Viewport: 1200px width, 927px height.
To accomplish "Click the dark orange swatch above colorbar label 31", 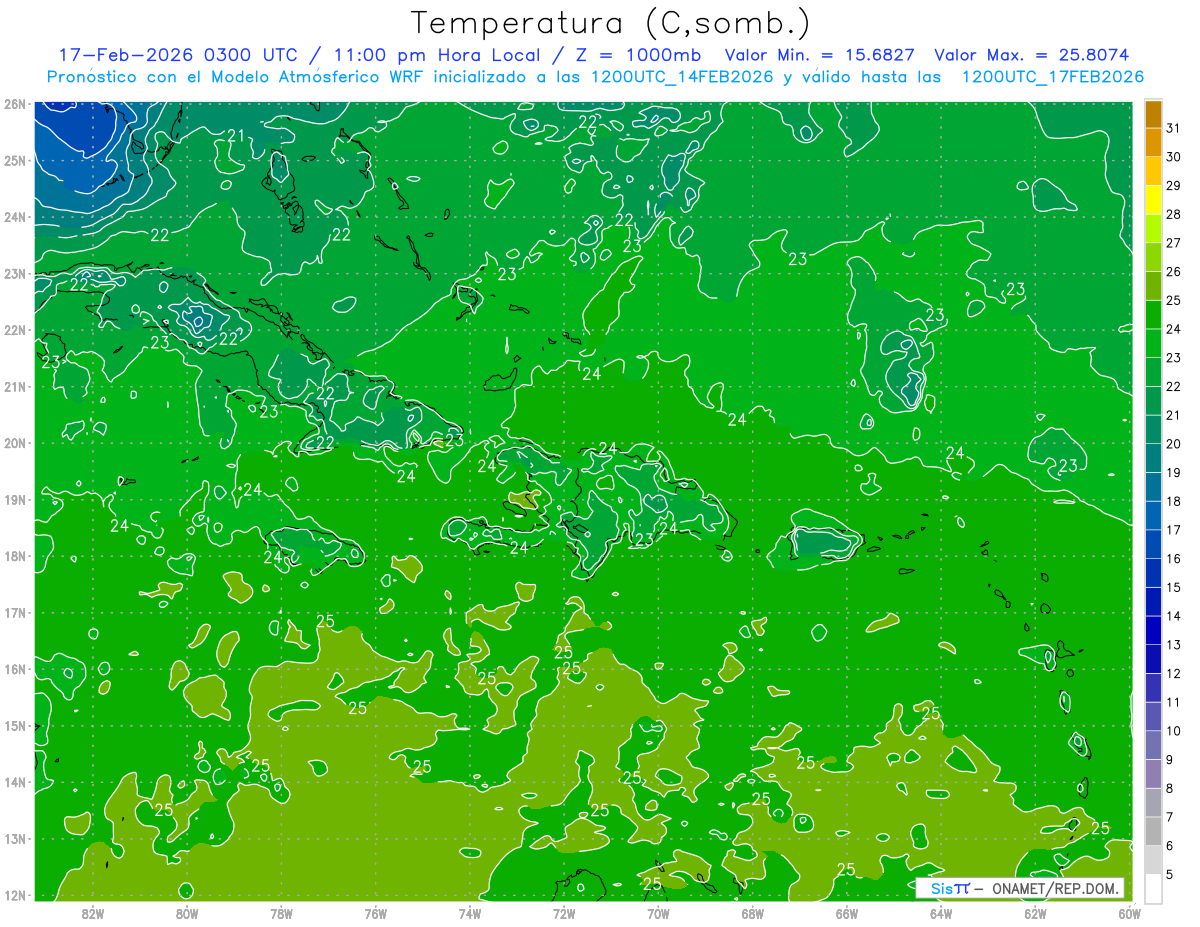I will (1153, 114).
